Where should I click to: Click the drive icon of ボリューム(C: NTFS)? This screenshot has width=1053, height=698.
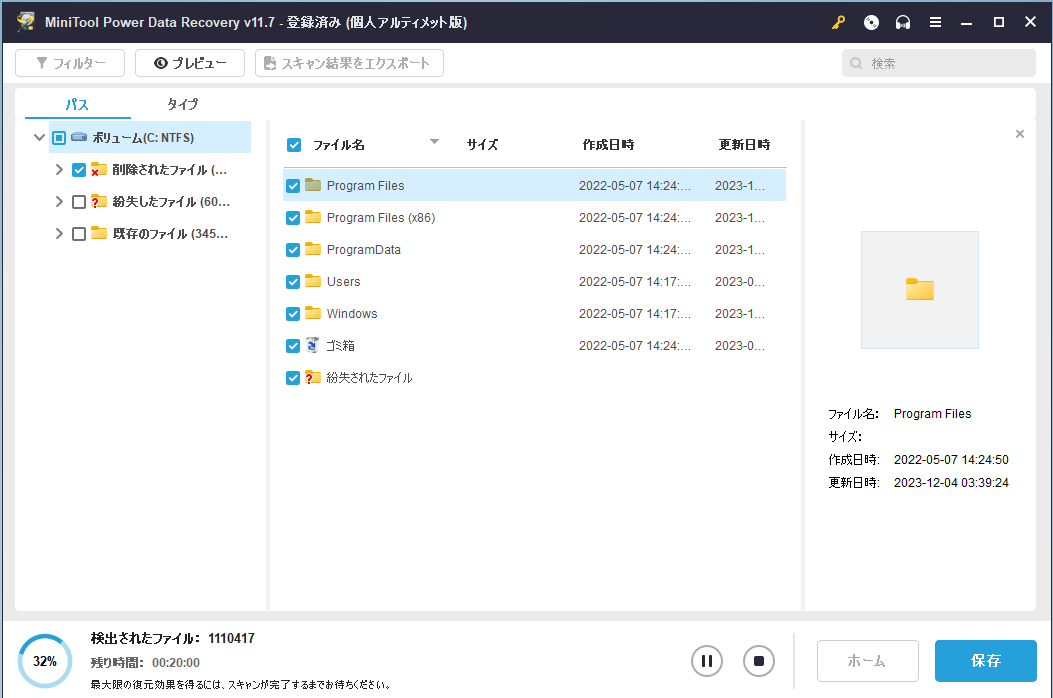coord(79,137)
